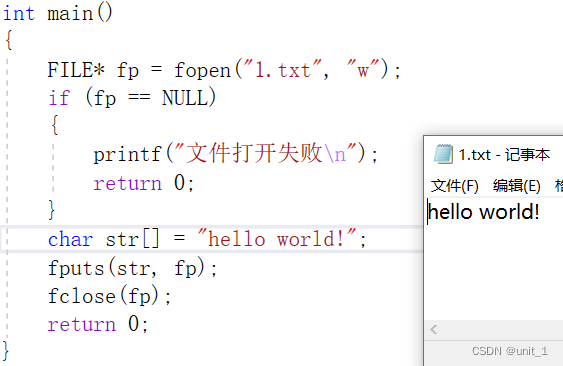This screenshot has width=563, height=366.
Task: Click the '1.txt - 记事本' window title
Action: 504,155
